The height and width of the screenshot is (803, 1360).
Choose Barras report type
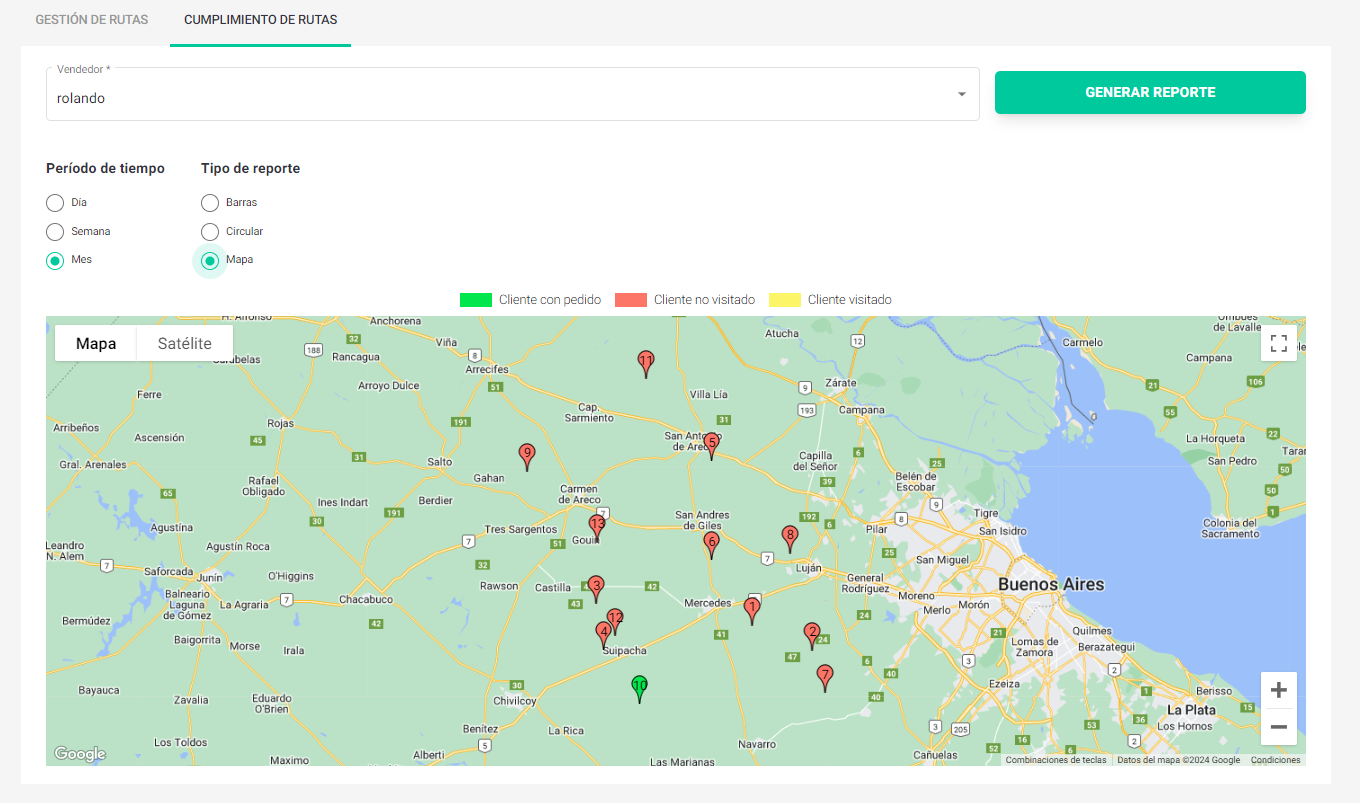(x=210, y=203)
